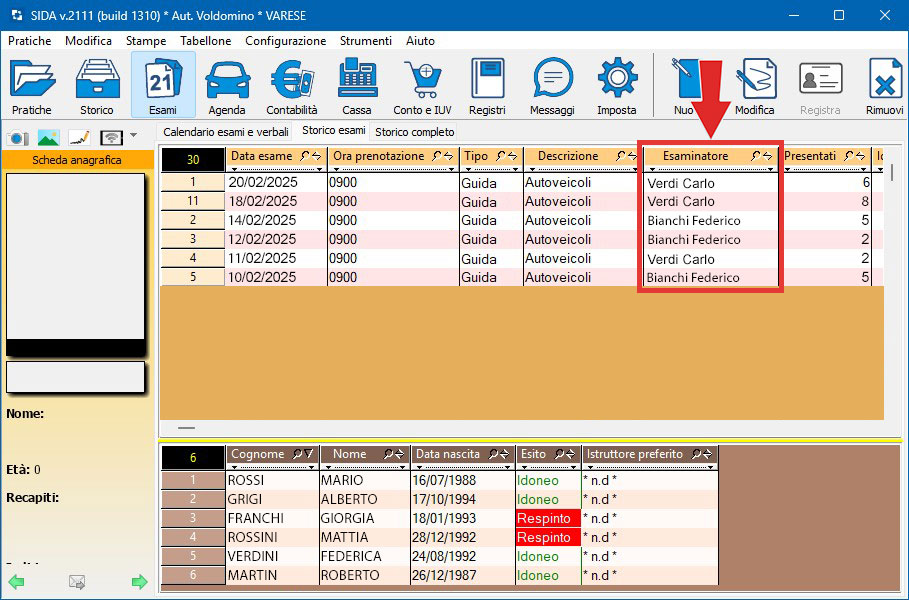Open the Storico archive drawer icon
Screen dimensions: 909x600
[96, 85]
